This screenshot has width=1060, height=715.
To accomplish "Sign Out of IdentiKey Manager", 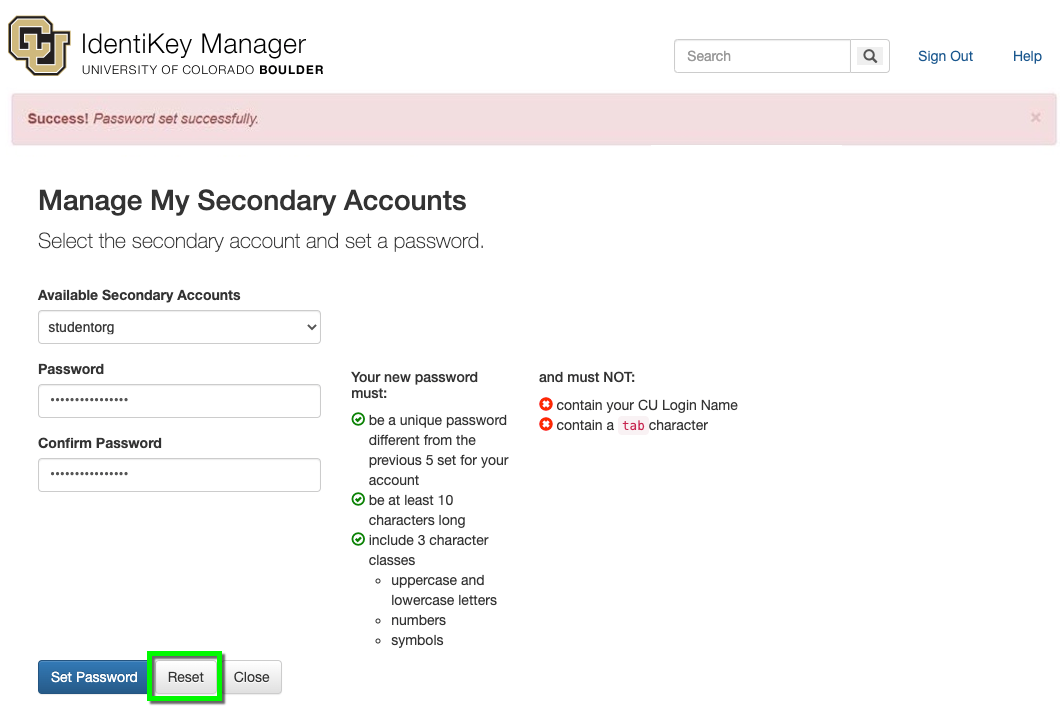I will coord(945,57).
